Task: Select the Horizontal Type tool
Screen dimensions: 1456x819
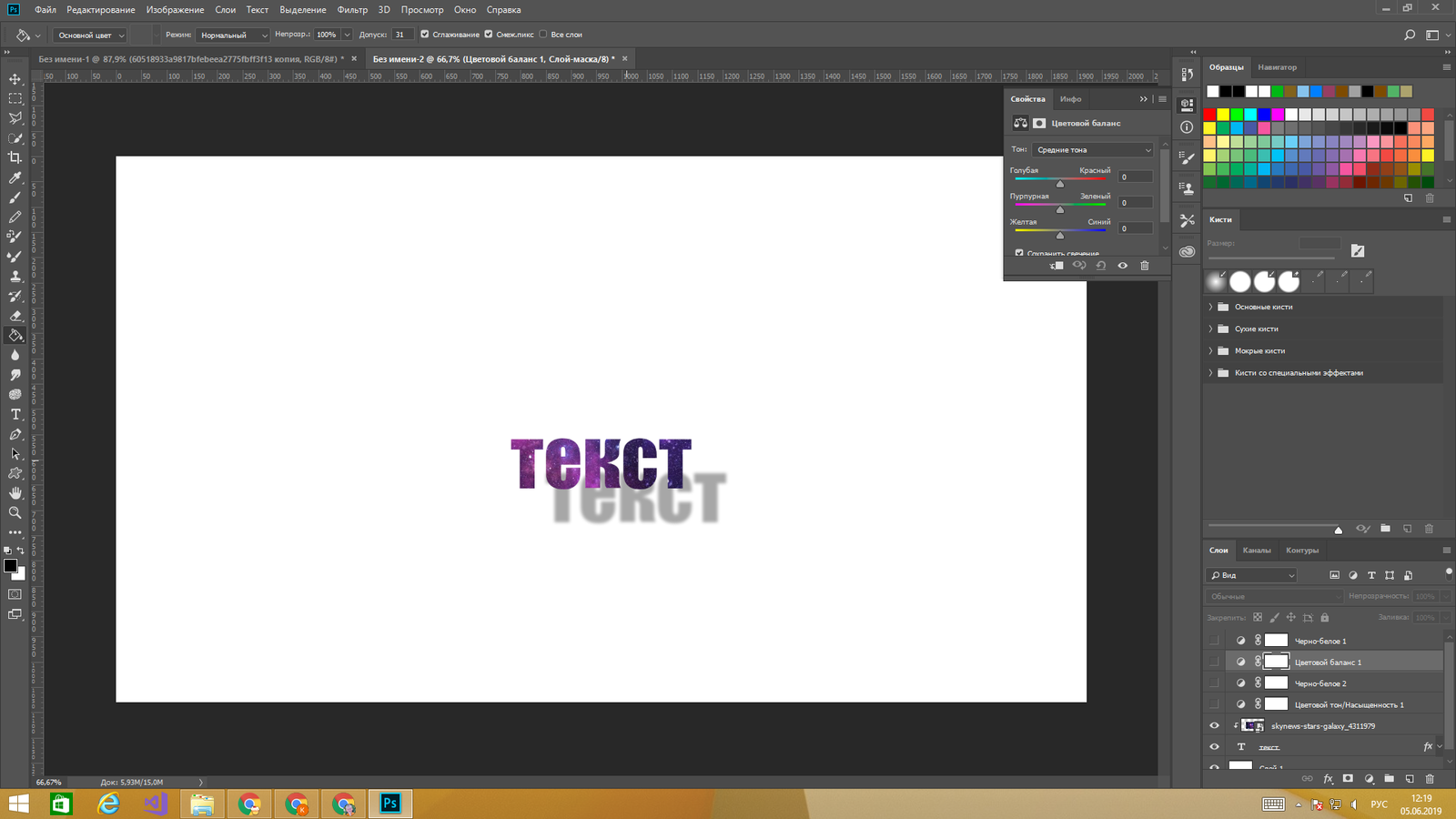Action: 15,414
